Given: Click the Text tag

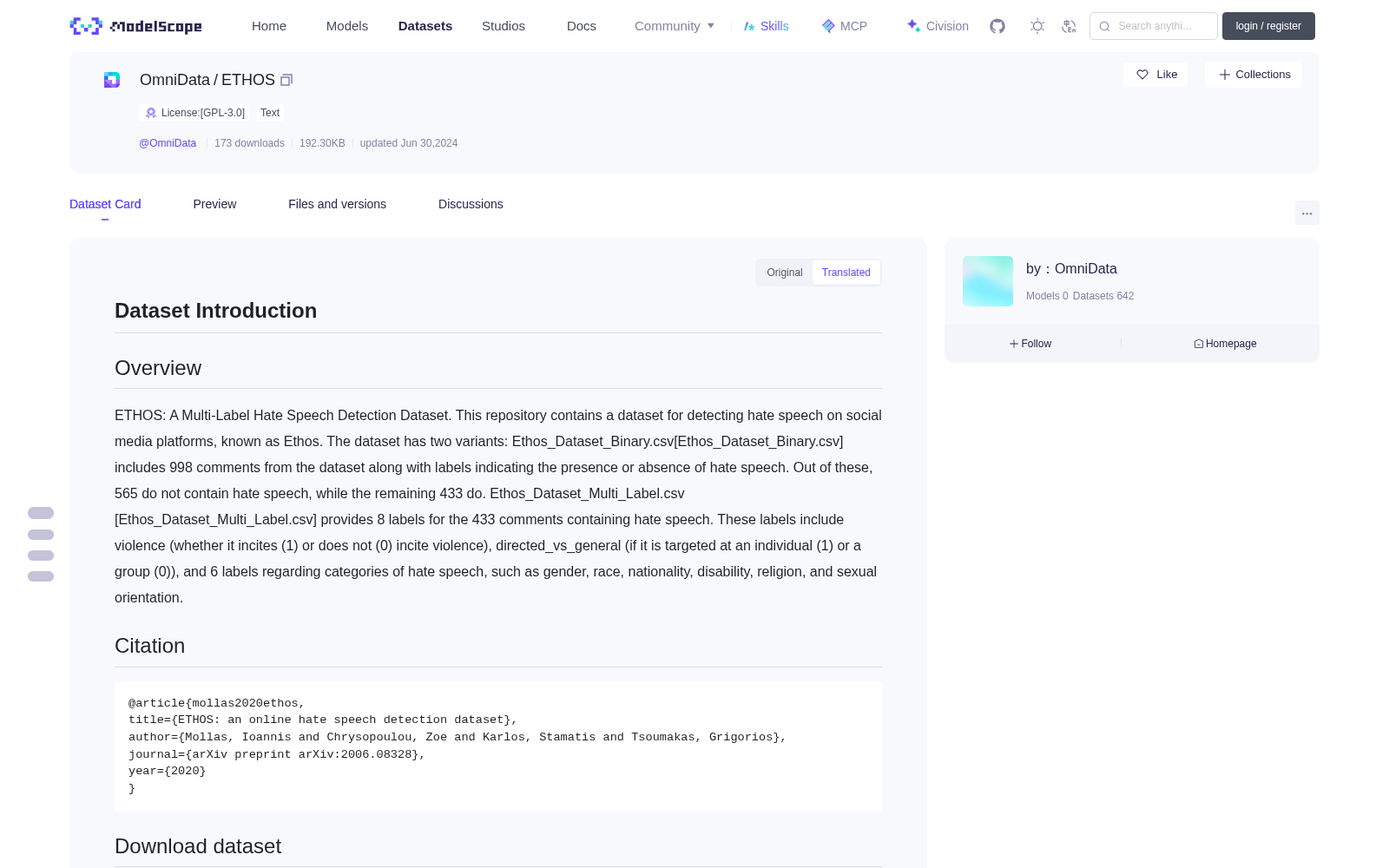Looking at the screenshot, I should 270,113.
